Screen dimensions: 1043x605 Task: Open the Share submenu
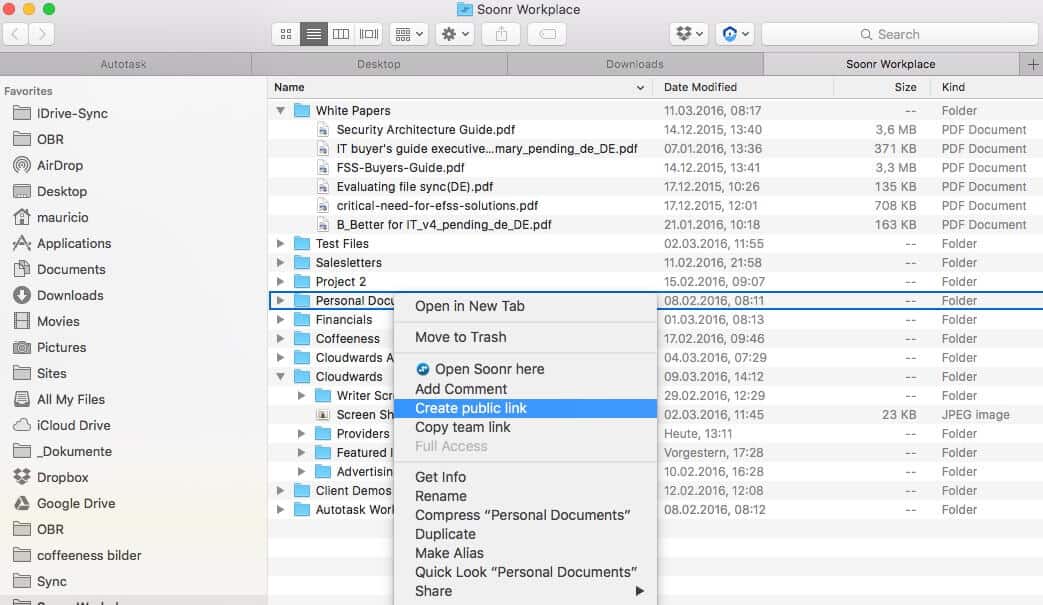pyautogui.click(x=525, y=591)
